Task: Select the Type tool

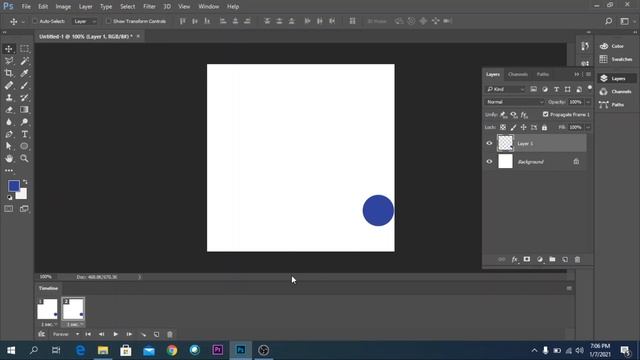Action: point(24,134)
